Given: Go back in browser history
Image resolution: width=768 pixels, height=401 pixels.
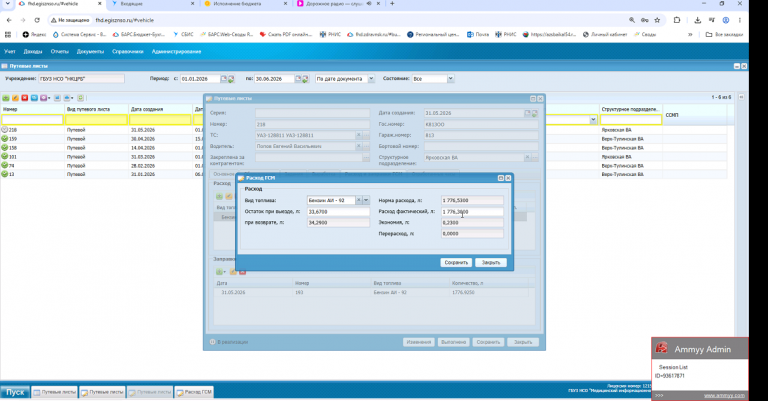Looking at the screenshot, I should tap(9, 20).
